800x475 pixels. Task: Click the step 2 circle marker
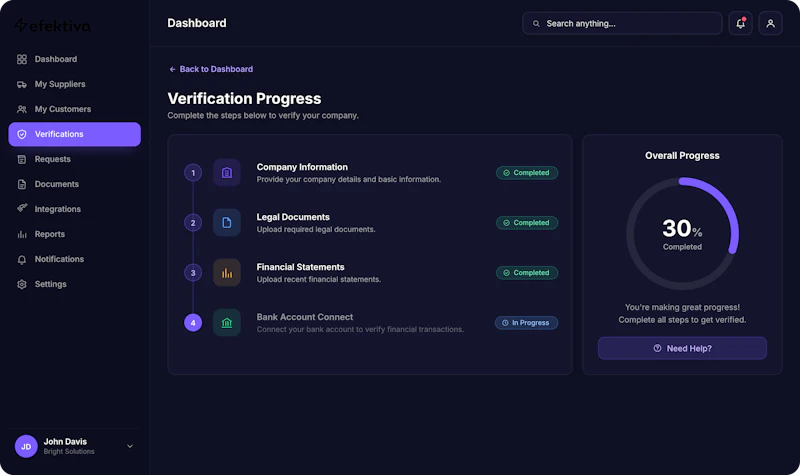[193, 222]
